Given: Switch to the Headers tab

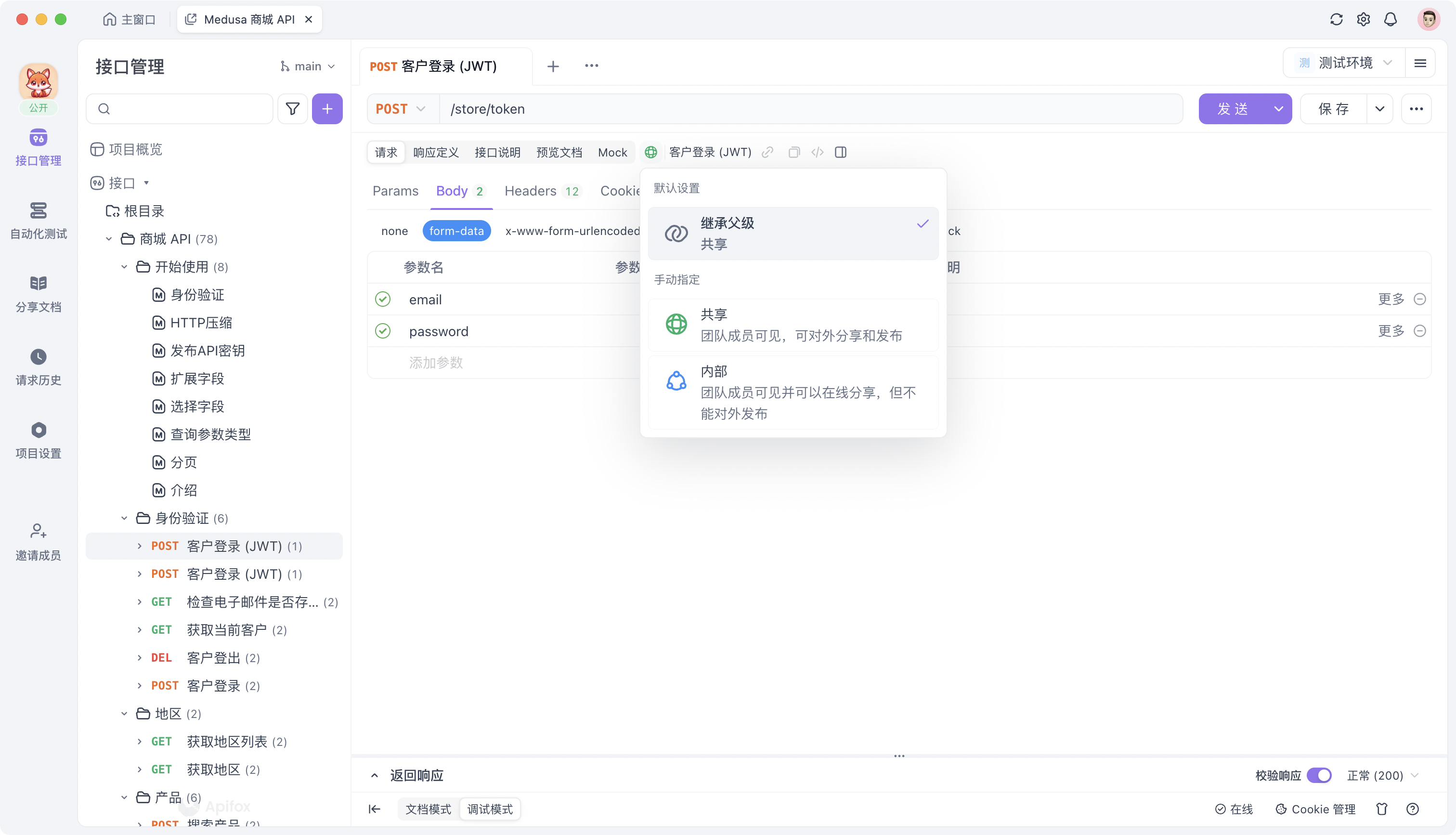Looking at the screenshot, I should [529, 191].
